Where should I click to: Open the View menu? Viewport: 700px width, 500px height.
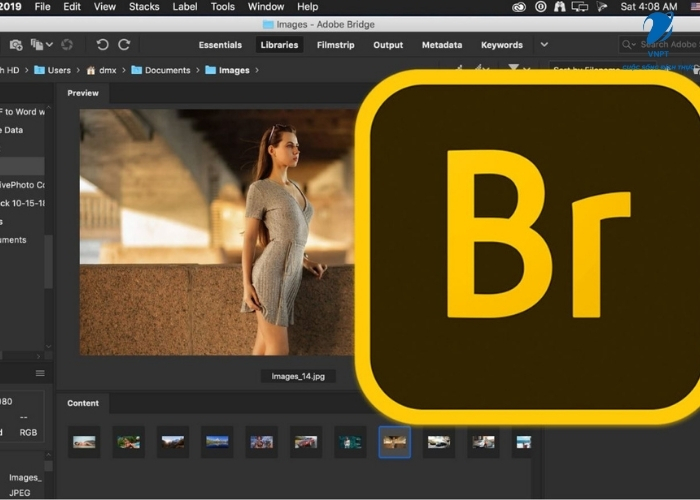104,7
